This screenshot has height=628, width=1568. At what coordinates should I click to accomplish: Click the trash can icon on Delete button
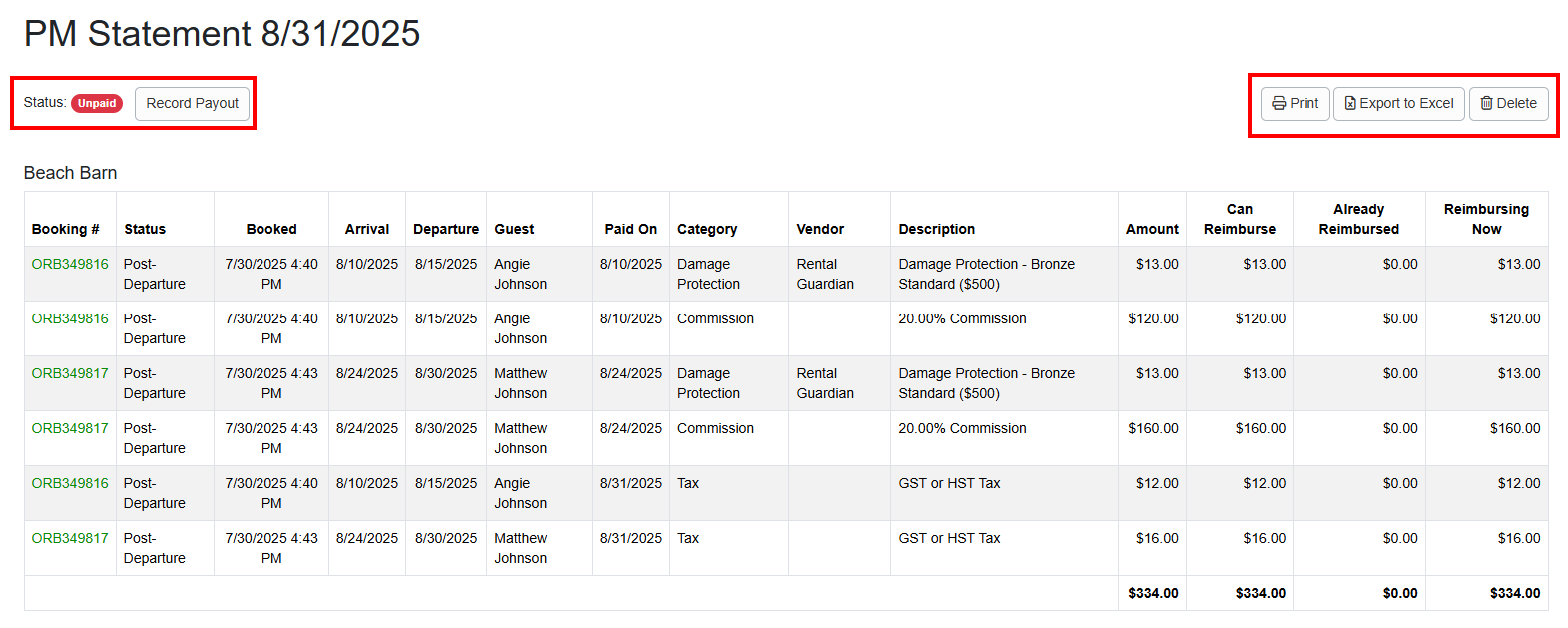[x=1486, y=103]
